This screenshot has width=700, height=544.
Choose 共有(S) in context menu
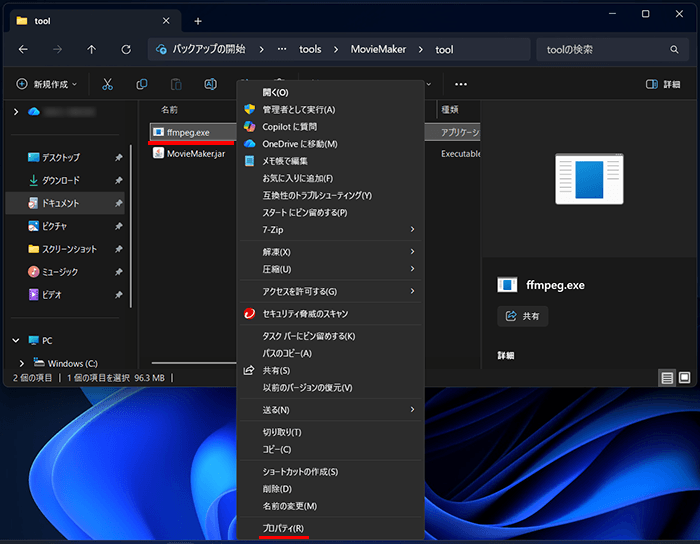point(331,370)
